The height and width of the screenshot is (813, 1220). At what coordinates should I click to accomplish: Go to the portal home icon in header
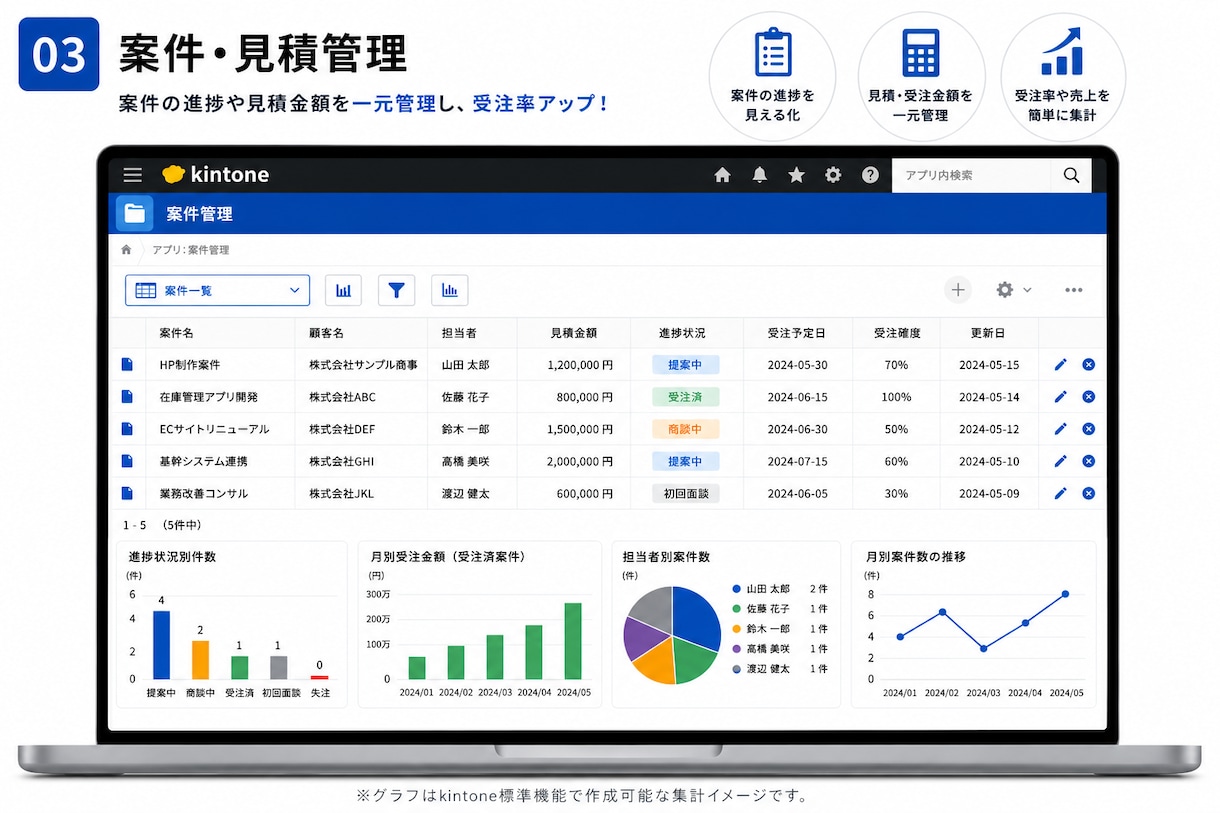(723, 175)
